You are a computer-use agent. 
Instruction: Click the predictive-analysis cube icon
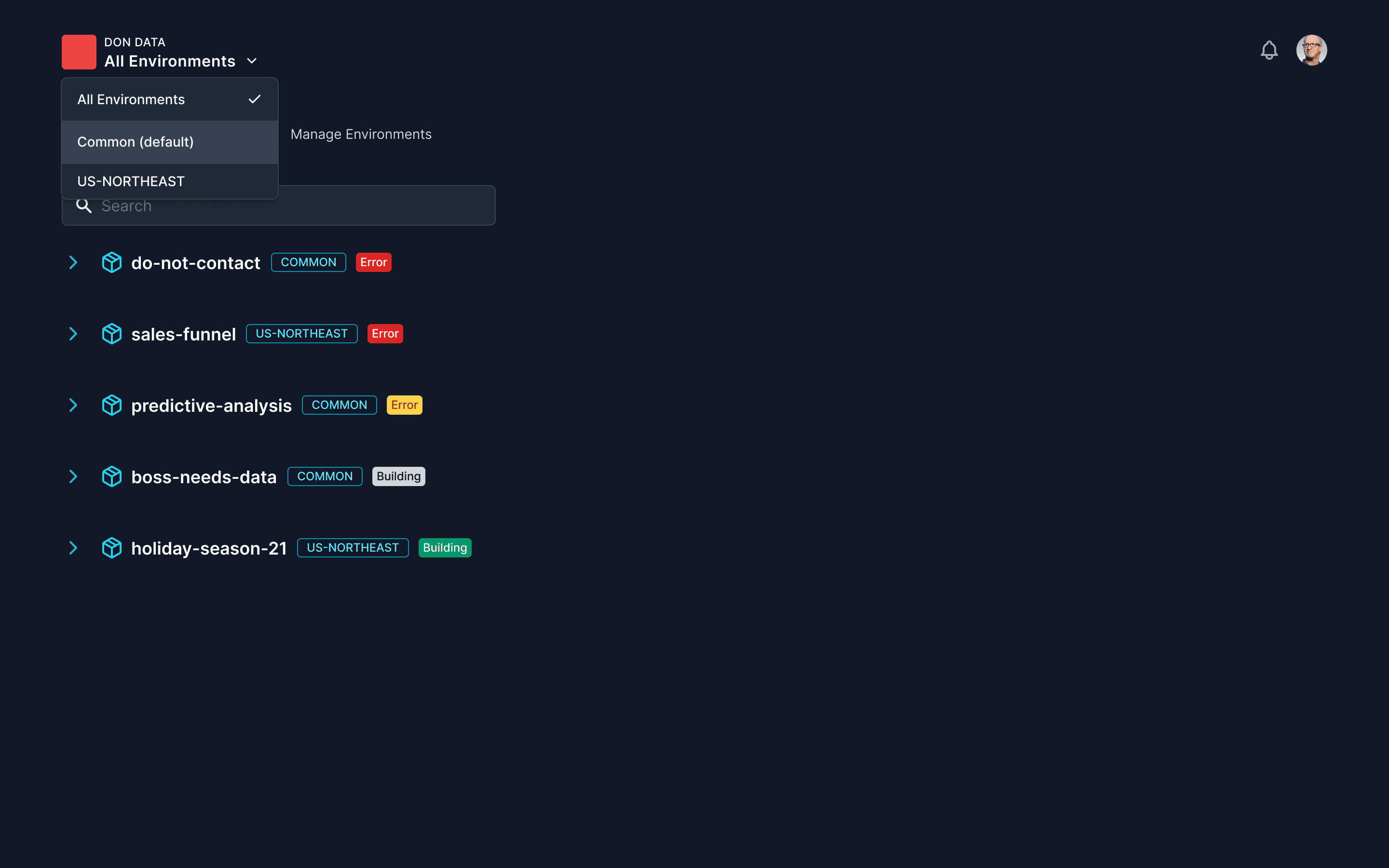111,405
